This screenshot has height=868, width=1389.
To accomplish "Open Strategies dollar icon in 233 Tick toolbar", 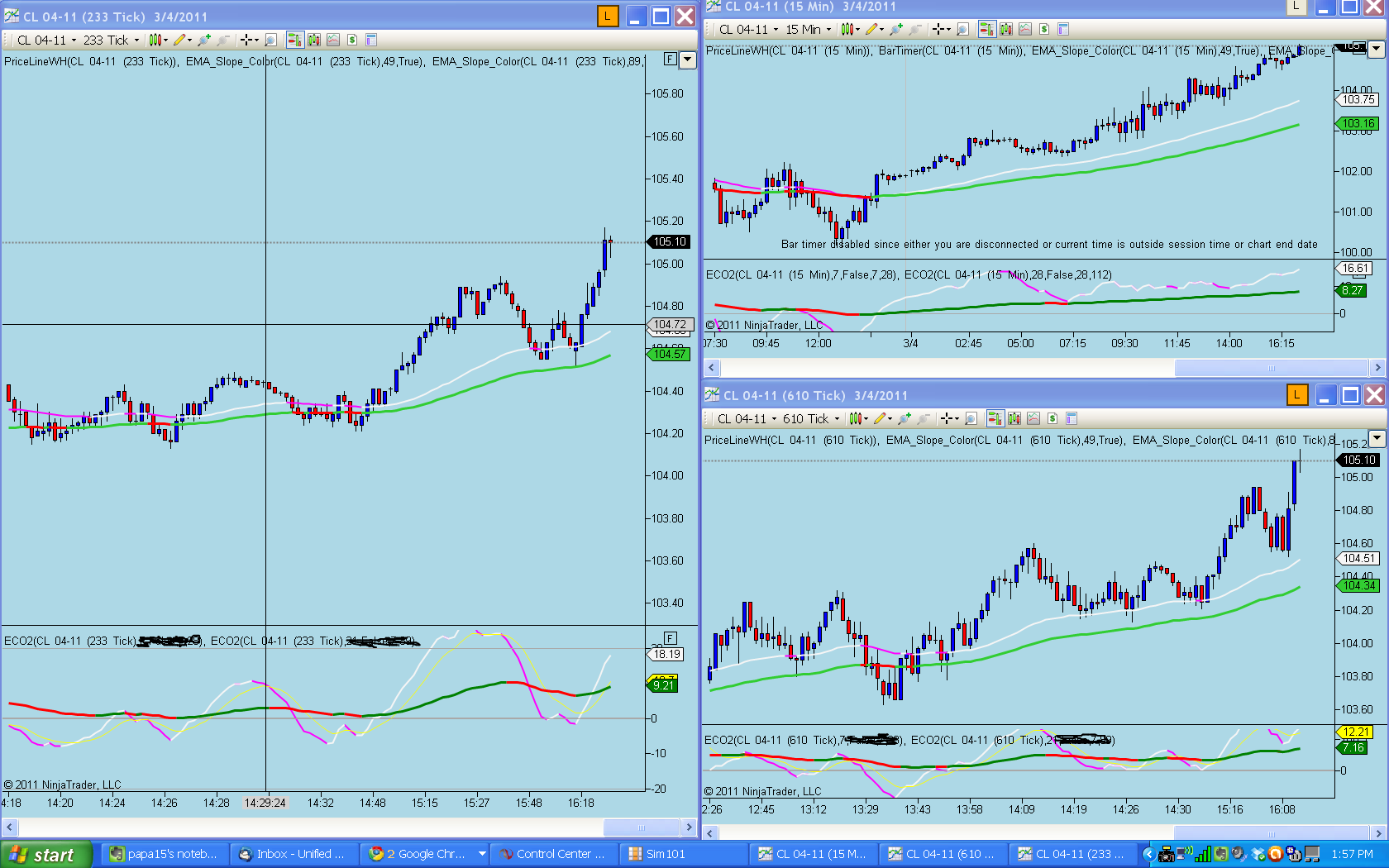I will click(352, 40).
